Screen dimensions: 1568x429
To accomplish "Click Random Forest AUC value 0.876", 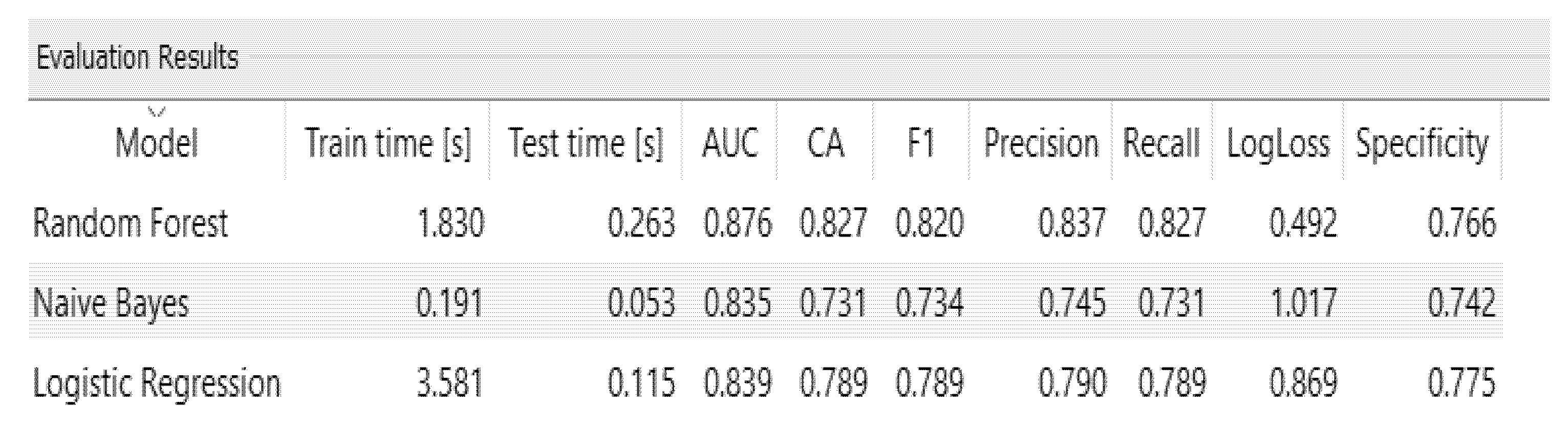I will pyautogui.click(x=738, y=223).
